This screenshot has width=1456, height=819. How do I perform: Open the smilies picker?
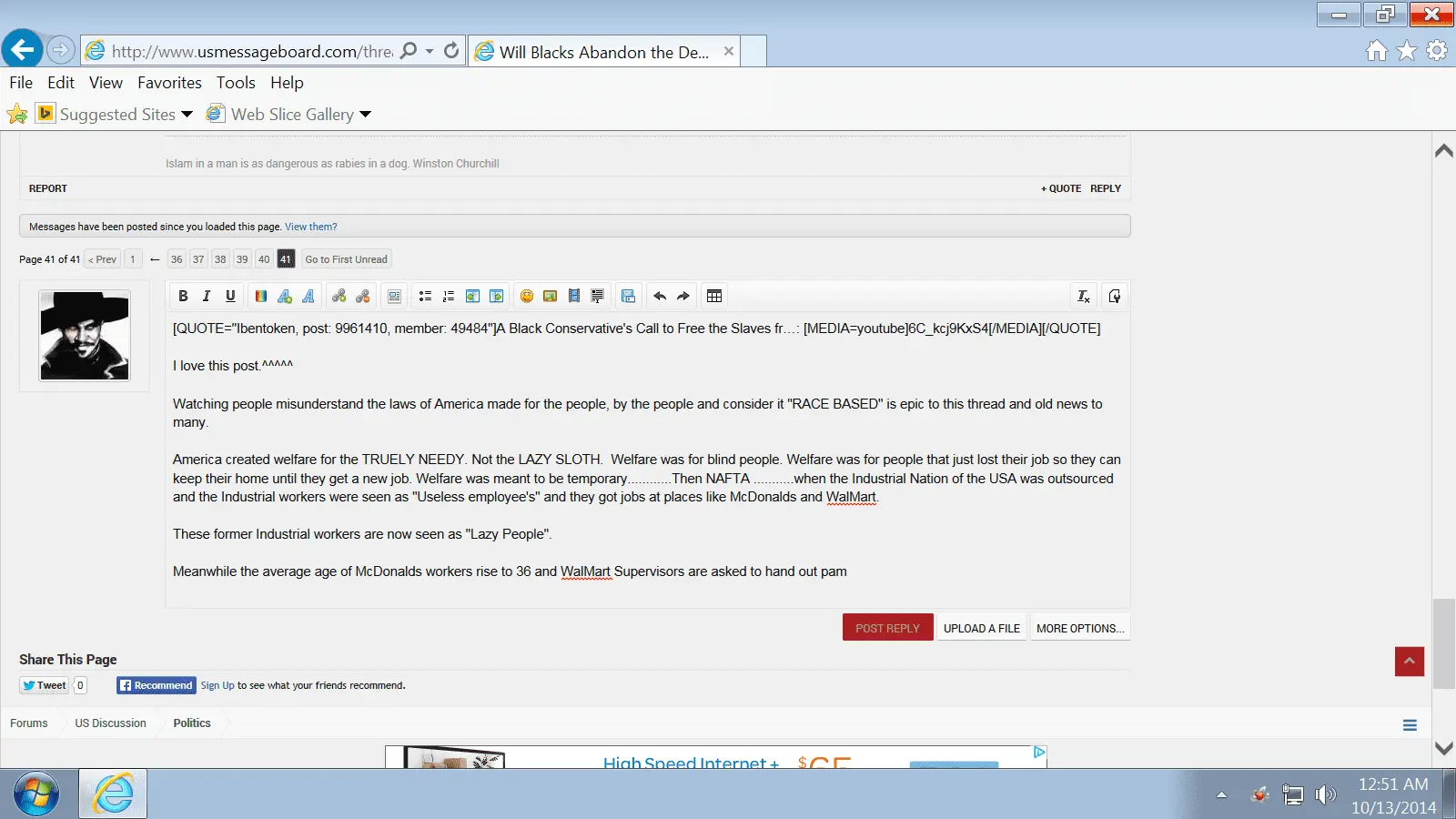point(527,296)
